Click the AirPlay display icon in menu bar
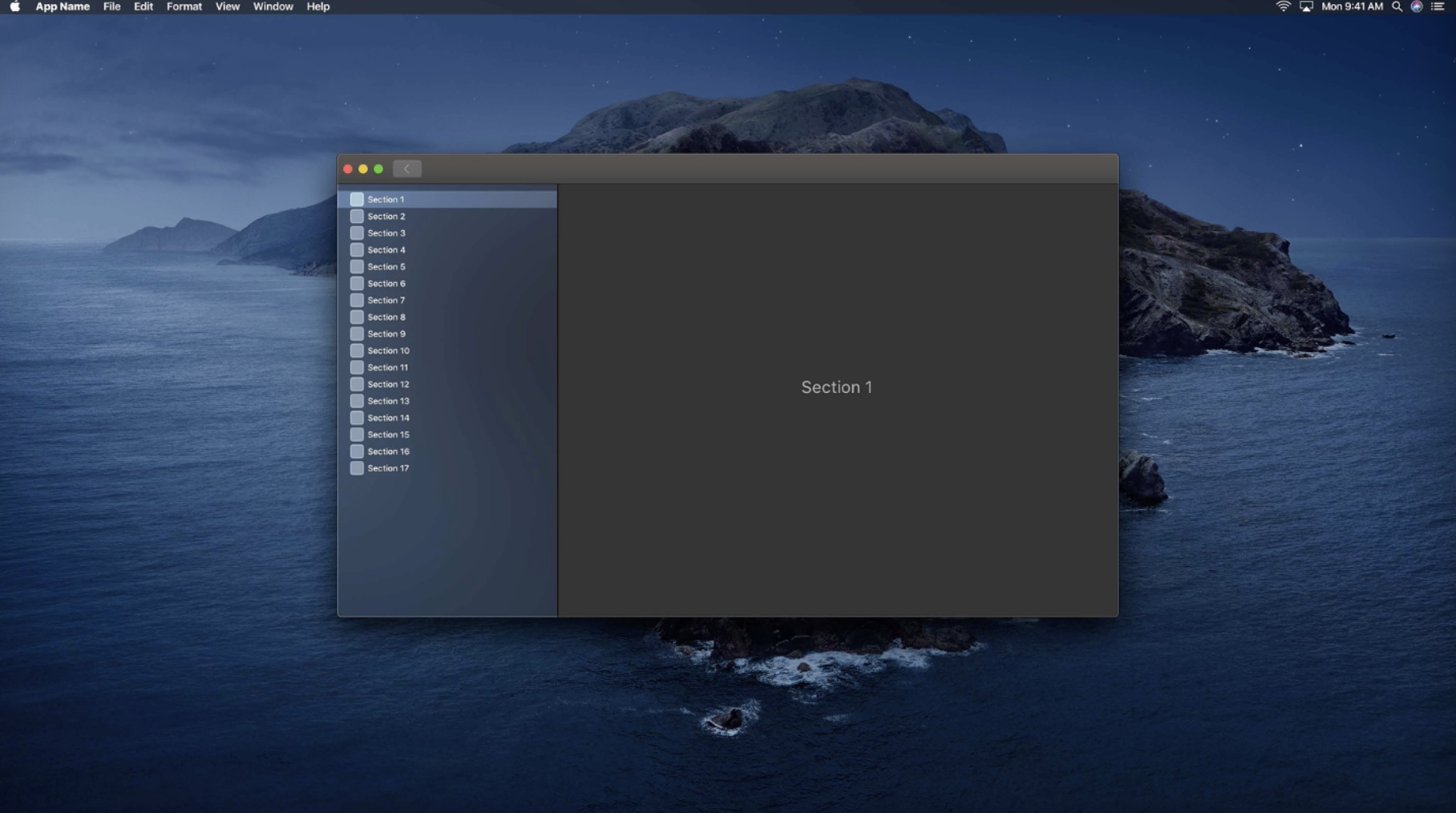 point(1306,6)
